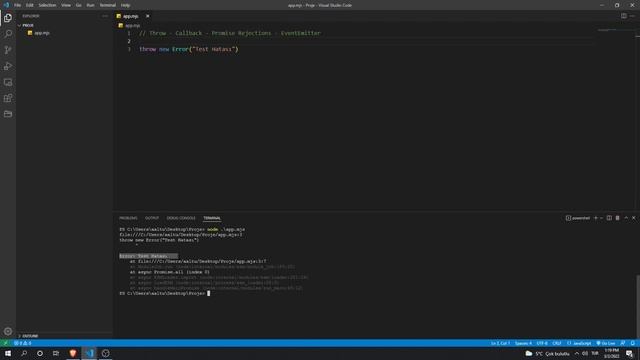Click the terminal prompt input line

click(x=165, y=293)
